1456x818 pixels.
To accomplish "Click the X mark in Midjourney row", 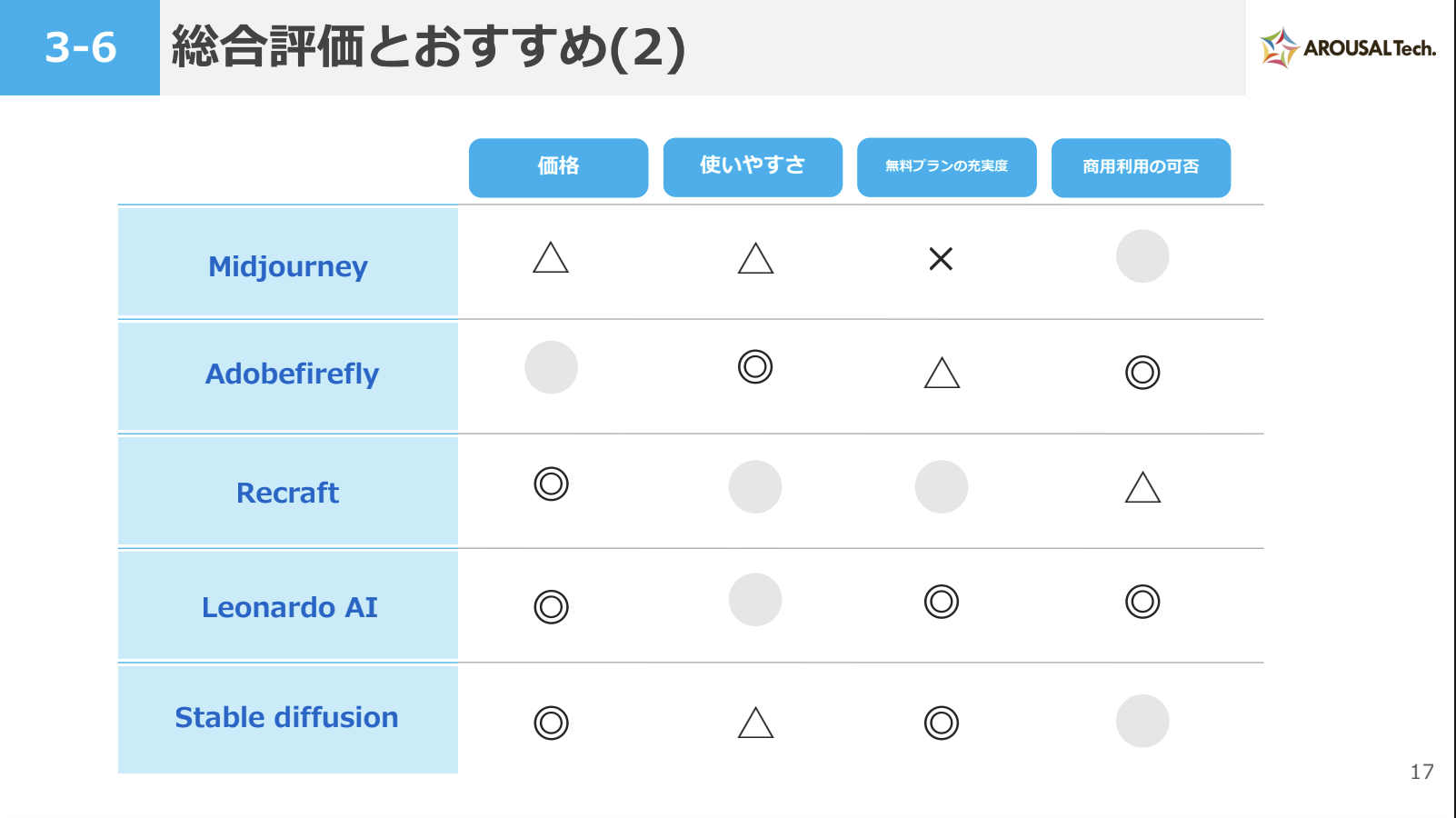I will click(941, 259).
